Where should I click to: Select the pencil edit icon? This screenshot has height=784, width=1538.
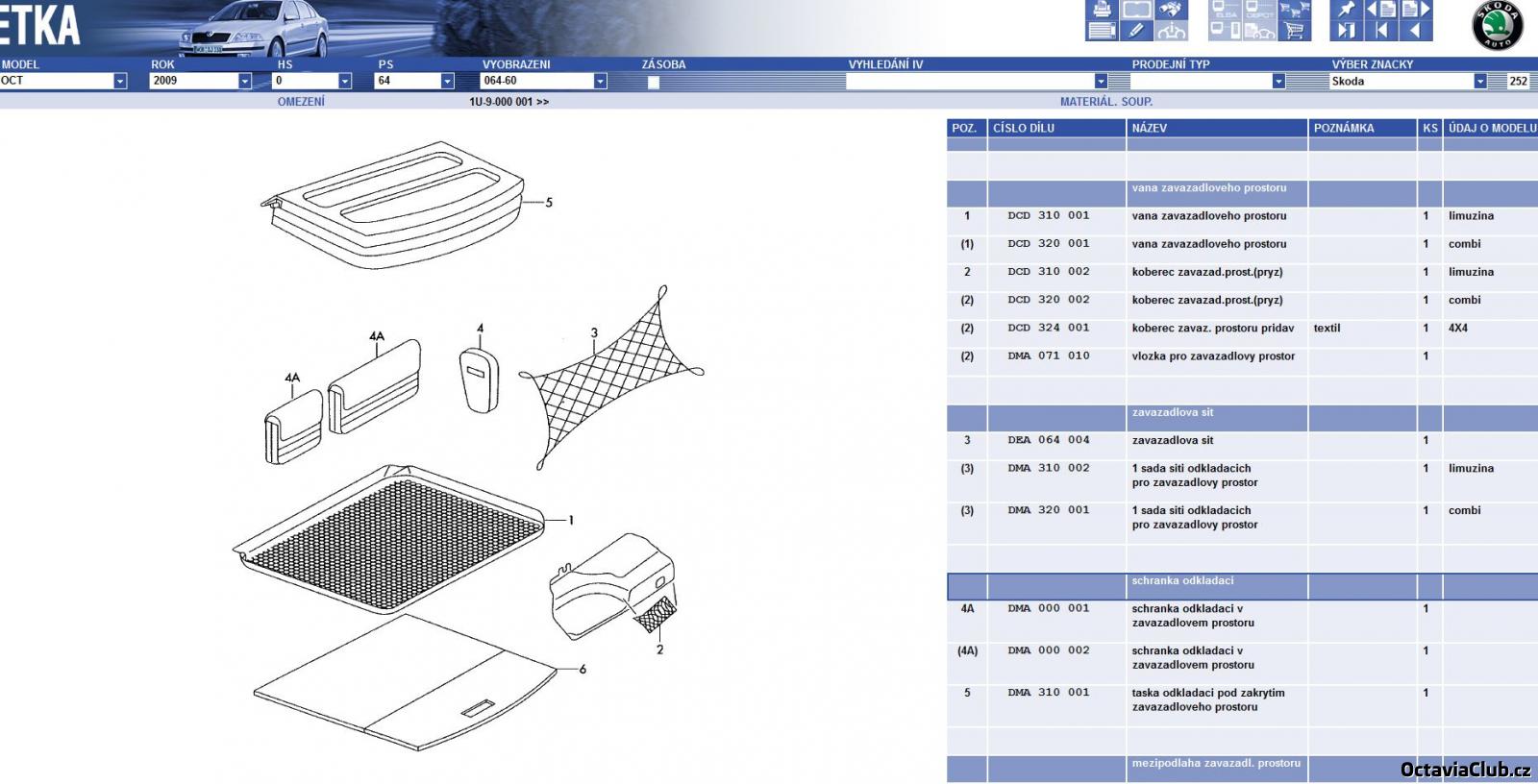[x=1136, y=31]
